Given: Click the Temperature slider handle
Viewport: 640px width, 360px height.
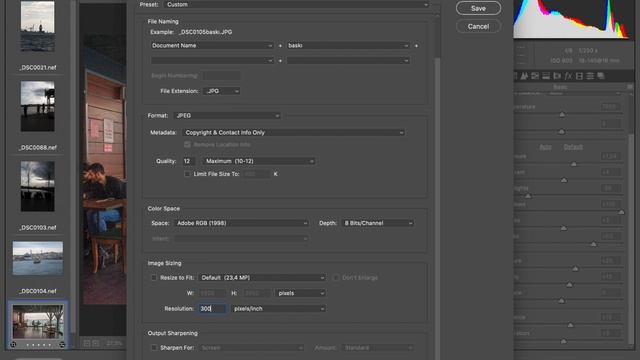Looking at the screenshot, I should click(562, 115).
